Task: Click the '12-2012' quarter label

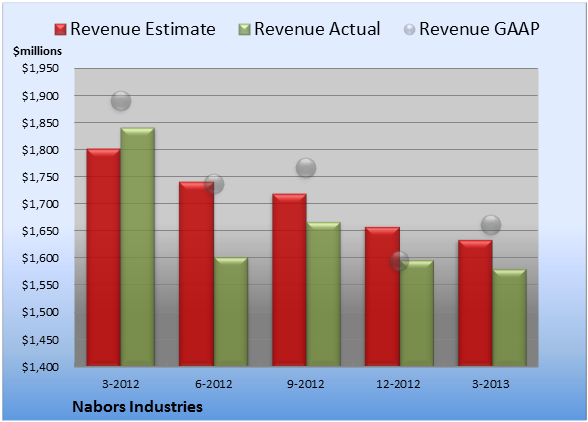Action: point(398,384)
